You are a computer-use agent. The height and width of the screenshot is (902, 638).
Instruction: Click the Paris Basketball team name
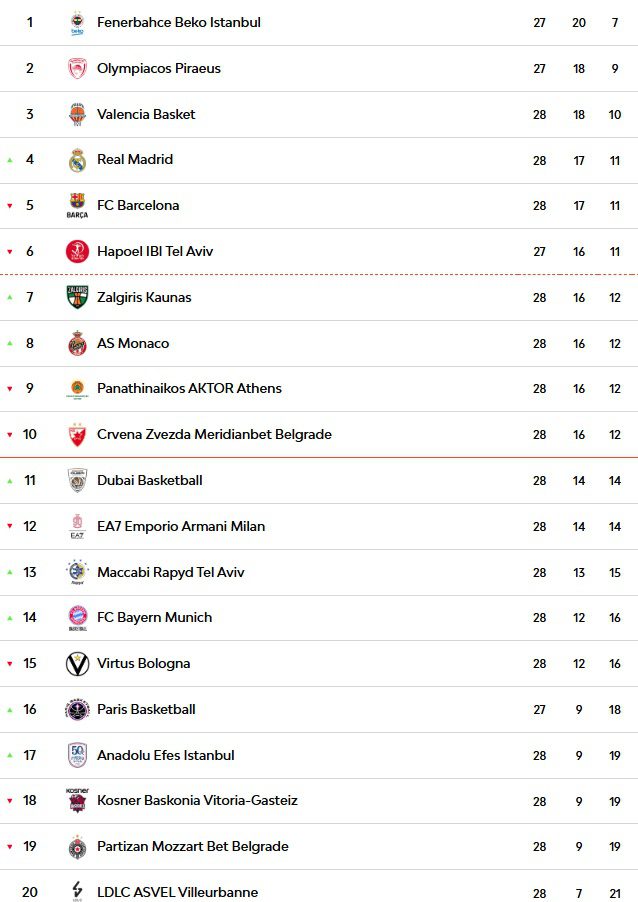point(146,709)
